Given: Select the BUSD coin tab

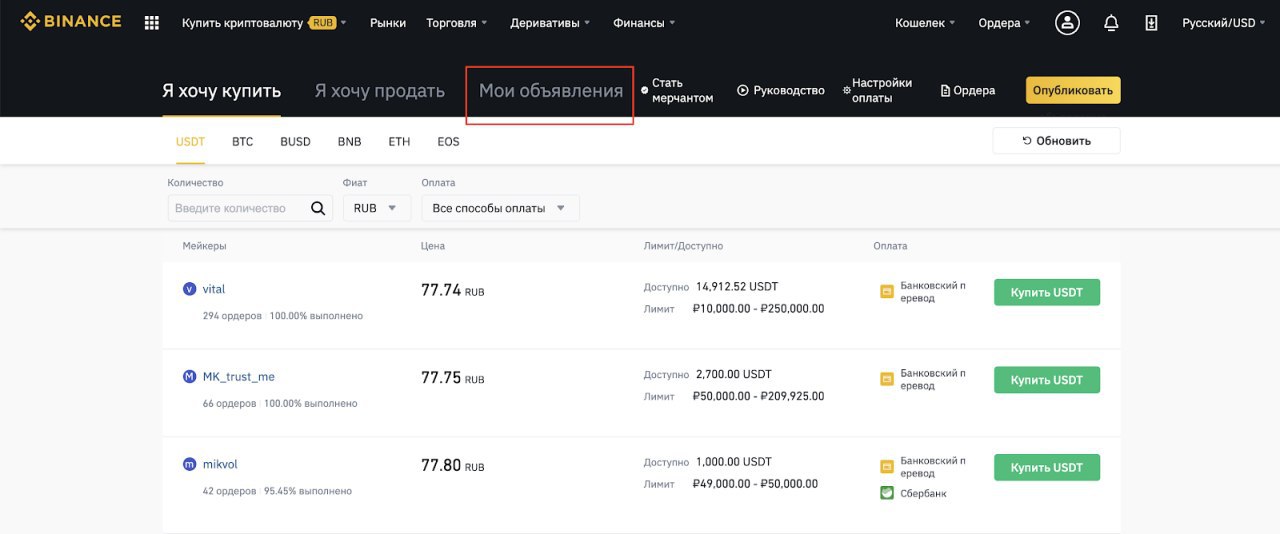Looking at the screenshot, I should 295,142.
